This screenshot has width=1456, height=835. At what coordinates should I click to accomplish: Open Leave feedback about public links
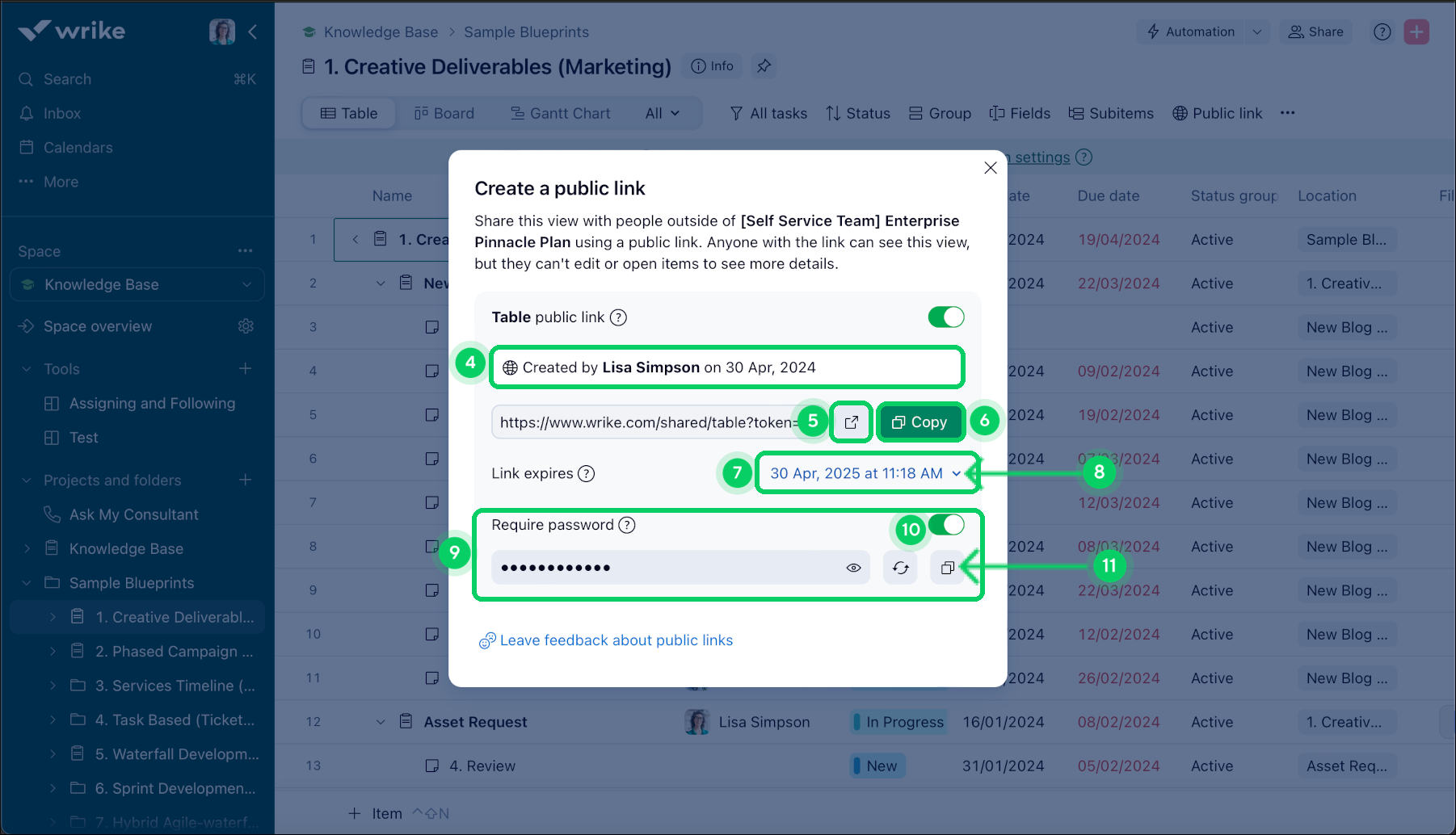616,640
